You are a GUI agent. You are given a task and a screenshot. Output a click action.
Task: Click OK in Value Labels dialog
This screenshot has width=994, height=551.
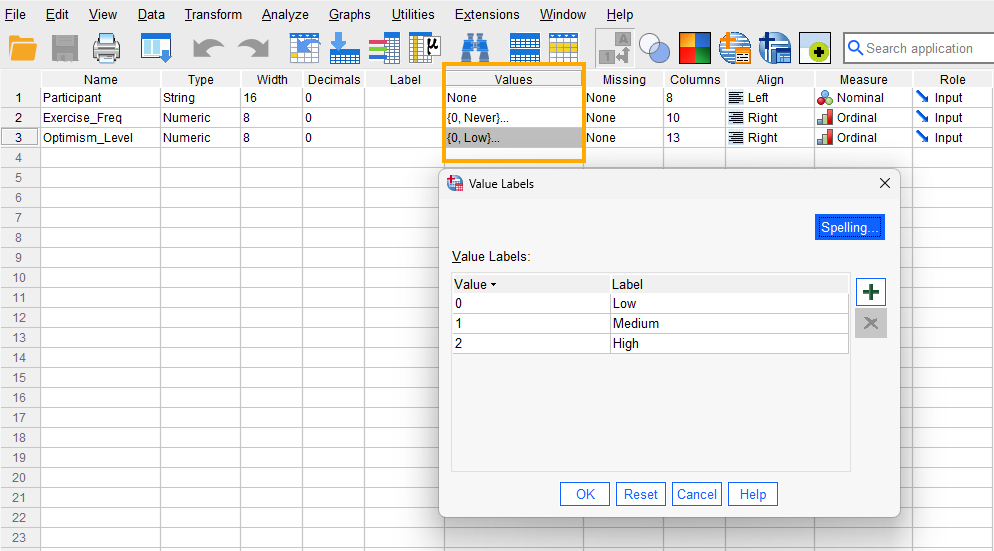(585, 494)
